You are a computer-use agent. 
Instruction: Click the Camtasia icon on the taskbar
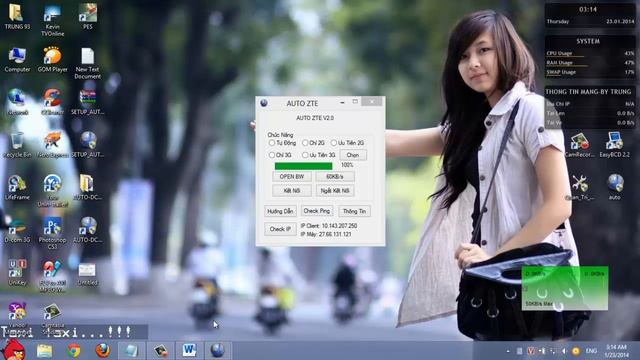(160, 351)
